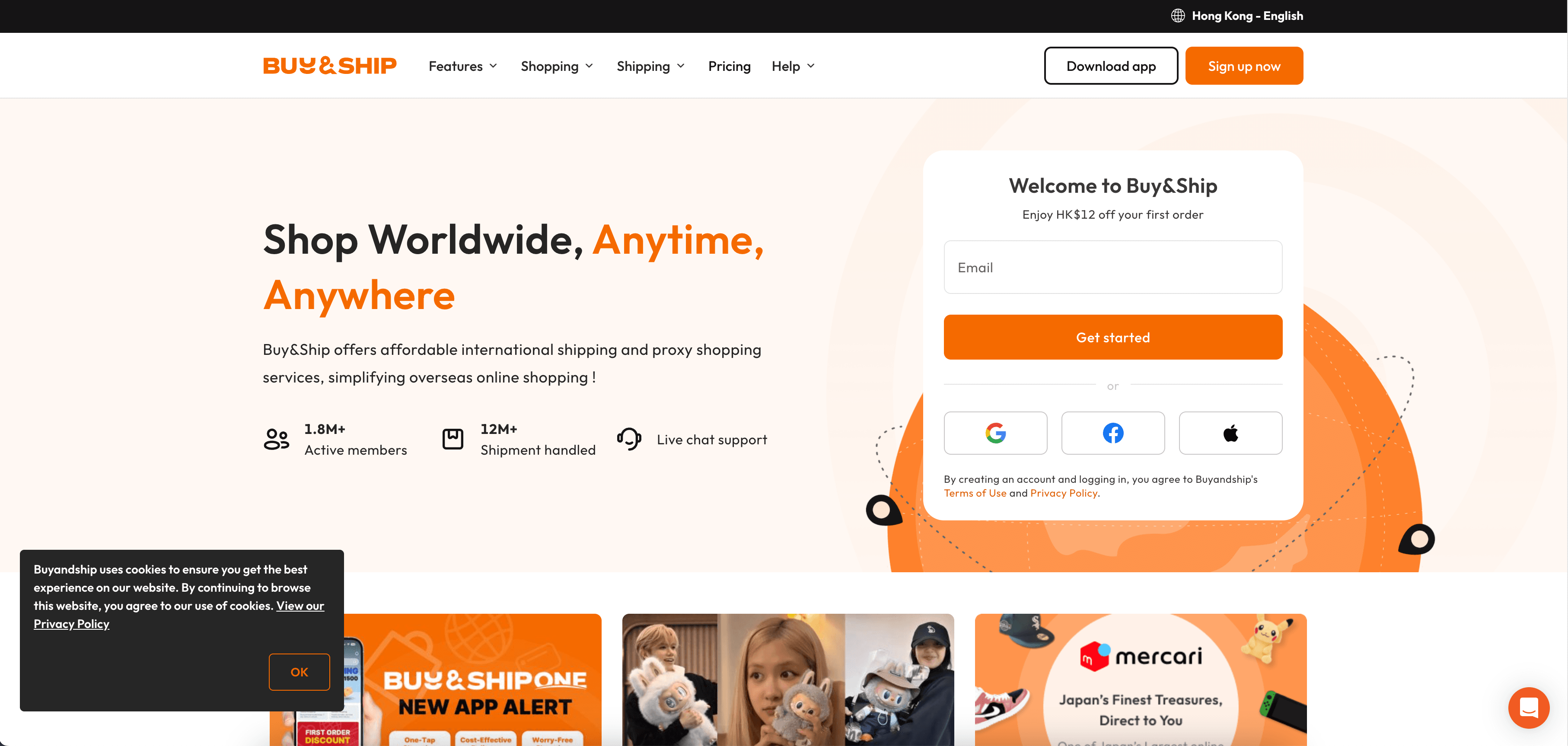Open the Help menu chevron
The height and width of the screenshot is (746, 1568).
coord(810,66)
